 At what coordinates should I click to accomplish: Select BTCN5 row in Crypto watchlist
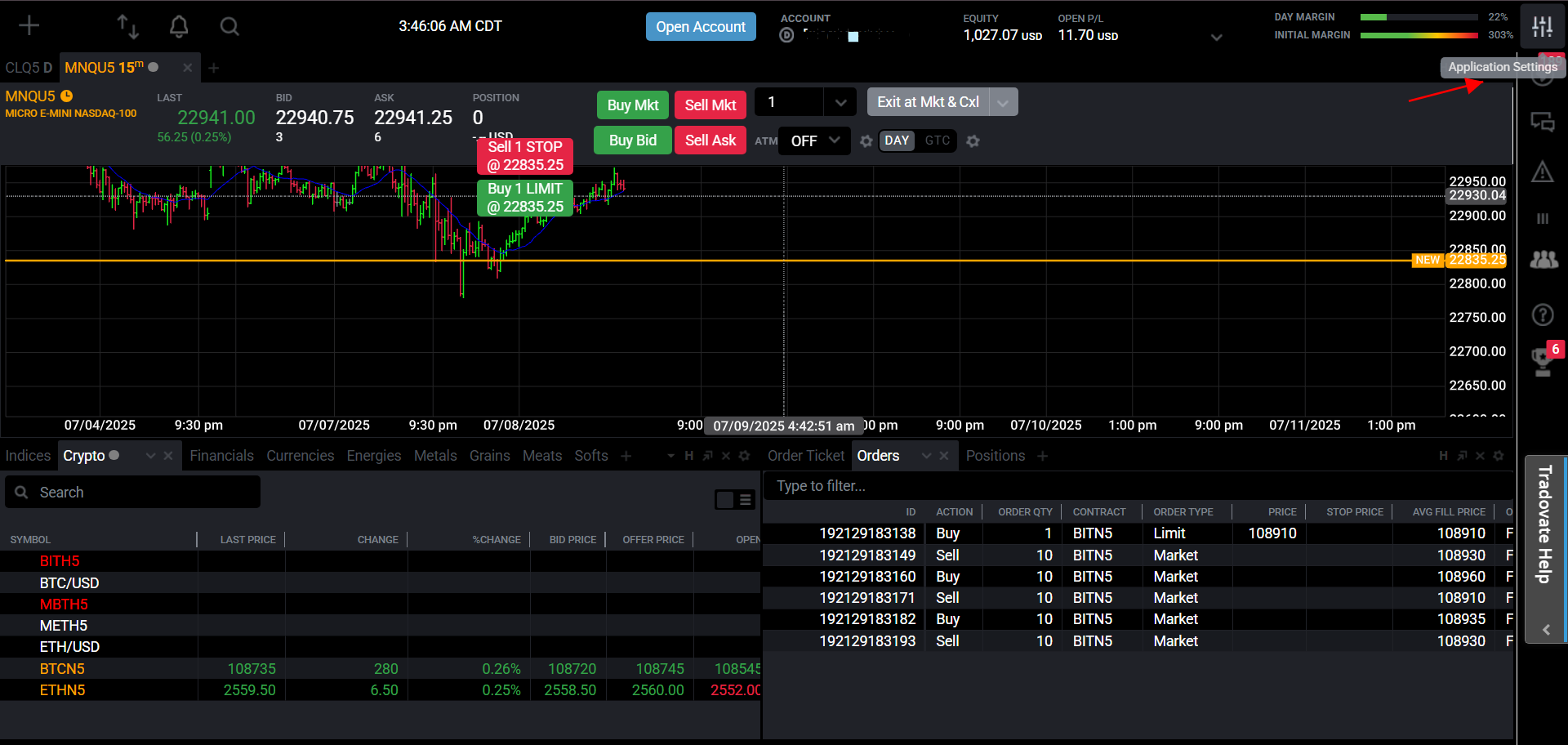point(381,668)
